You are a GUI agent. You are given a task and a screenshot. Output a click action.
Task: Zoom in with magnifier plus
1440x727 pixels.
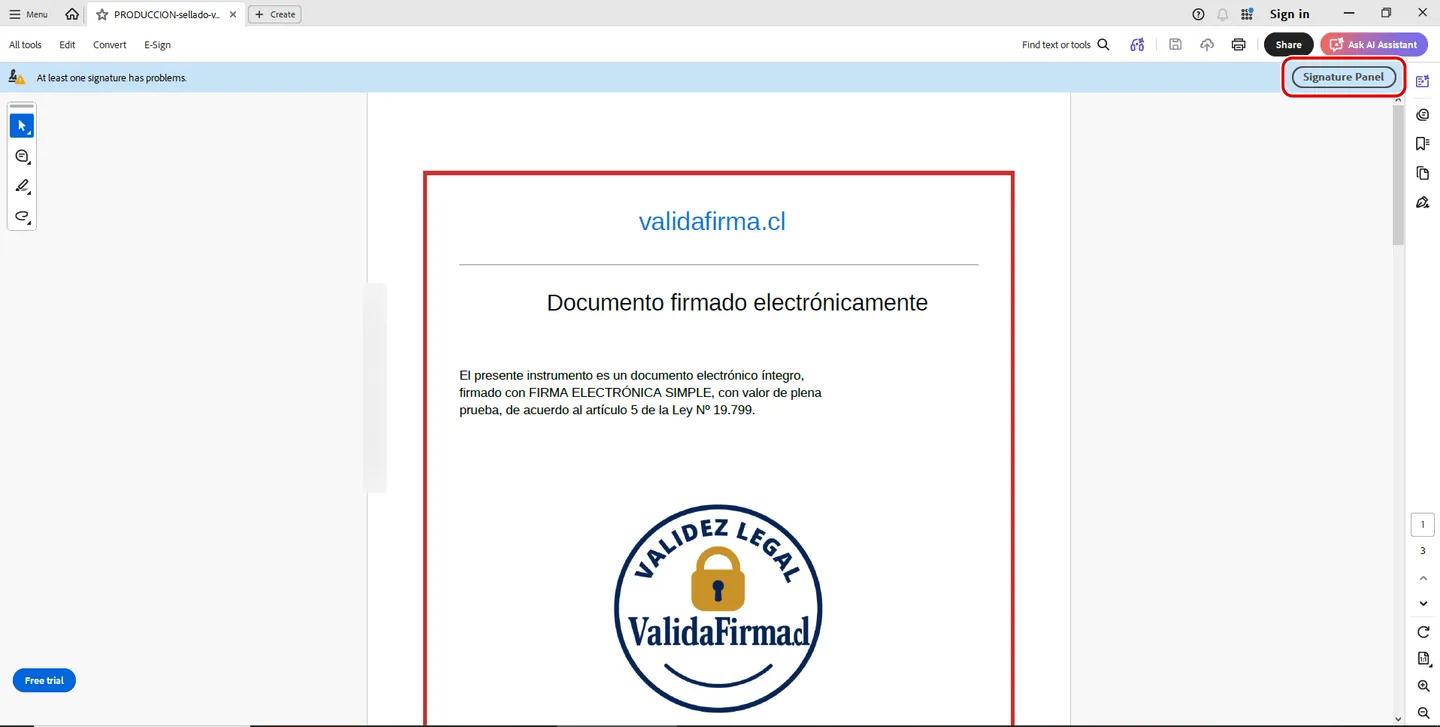(1423, 686)
